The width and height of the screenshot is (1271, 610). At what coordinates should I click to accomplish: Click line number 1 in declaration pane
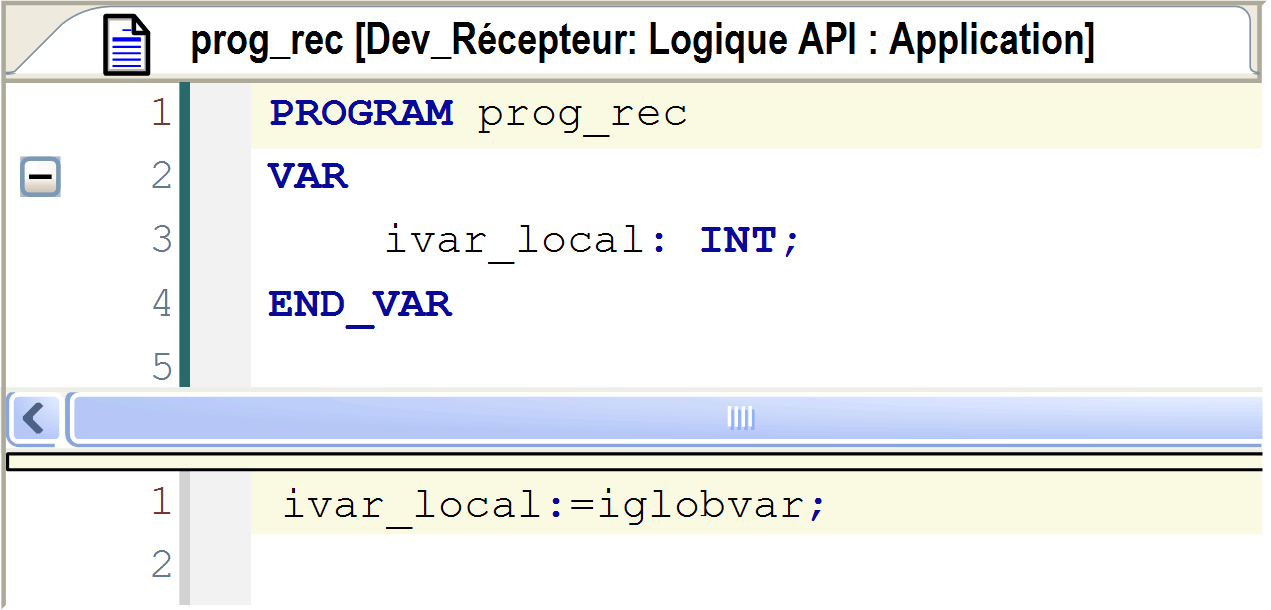click(161, 114)
